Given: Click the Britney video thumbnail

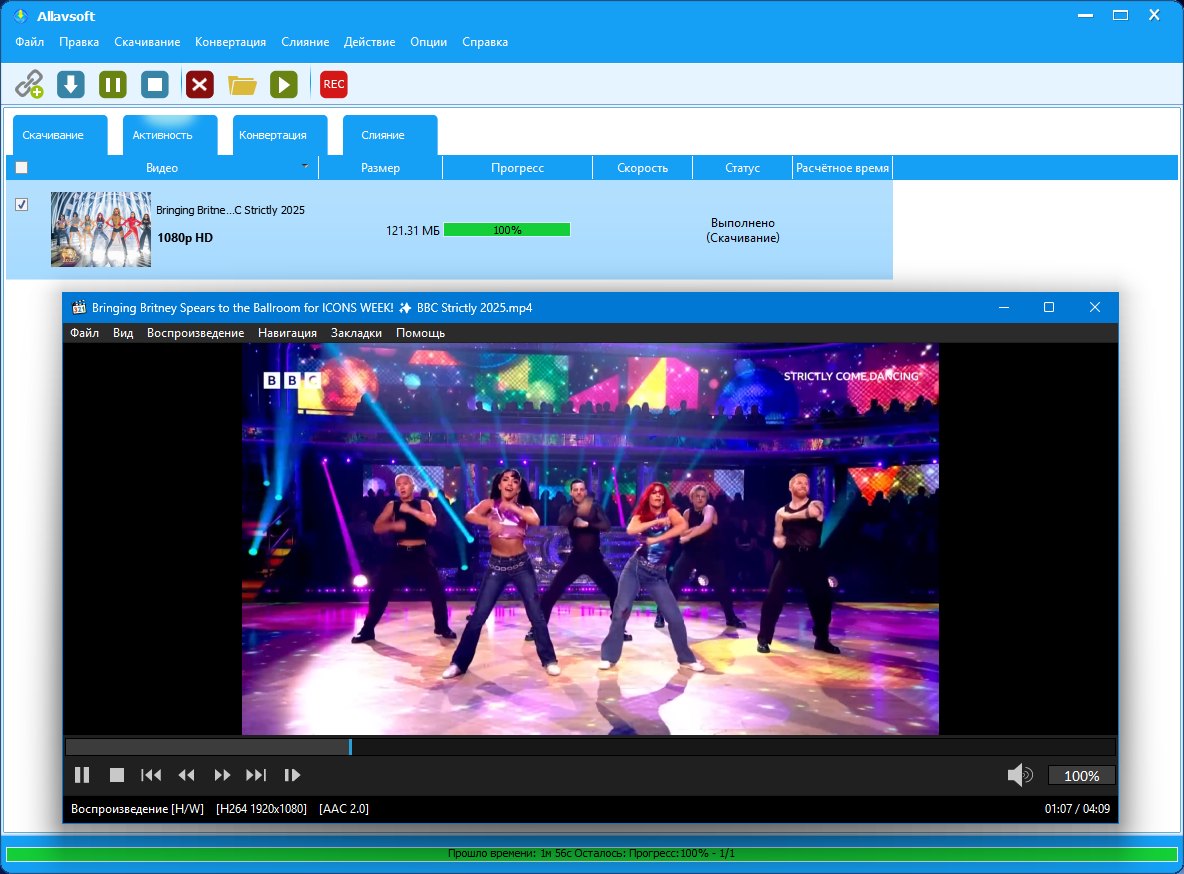Looking at the screenshot, I should (101, 229).
